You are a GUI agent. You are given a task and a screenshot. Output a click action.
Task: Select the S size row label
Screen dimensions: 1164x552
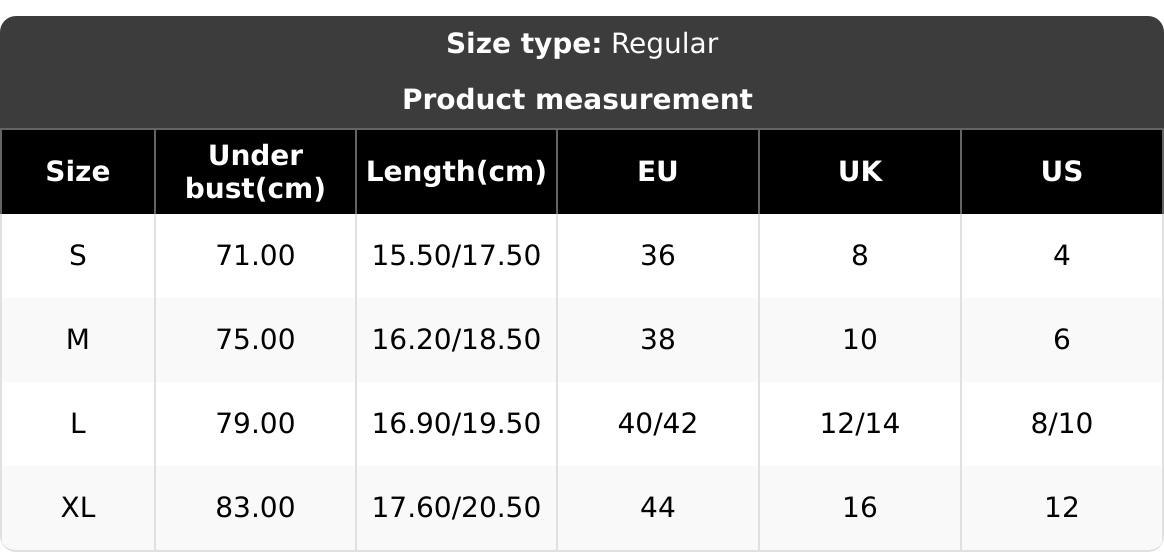click(78, 256)
